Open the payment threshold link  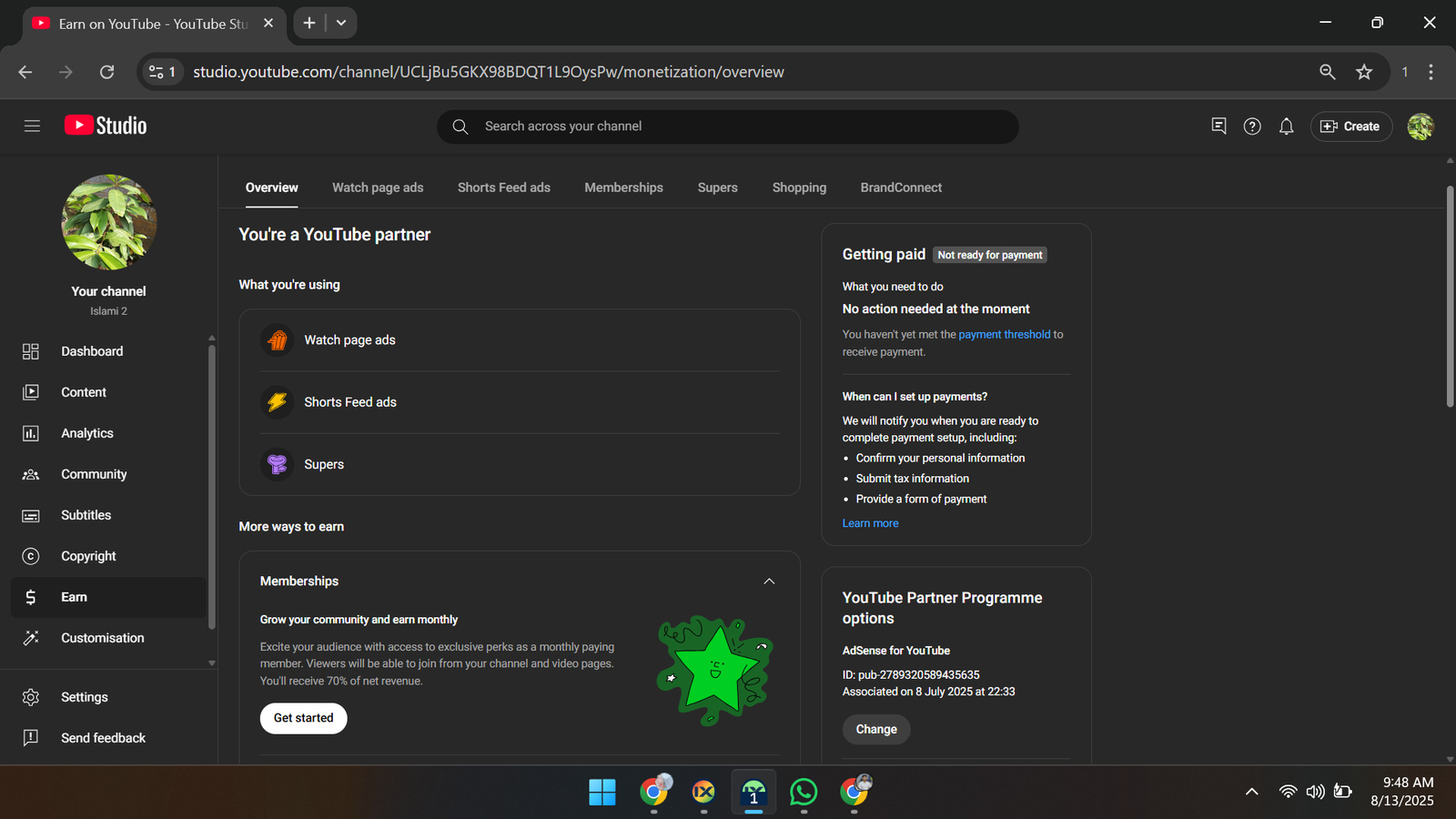(1004, 335)
